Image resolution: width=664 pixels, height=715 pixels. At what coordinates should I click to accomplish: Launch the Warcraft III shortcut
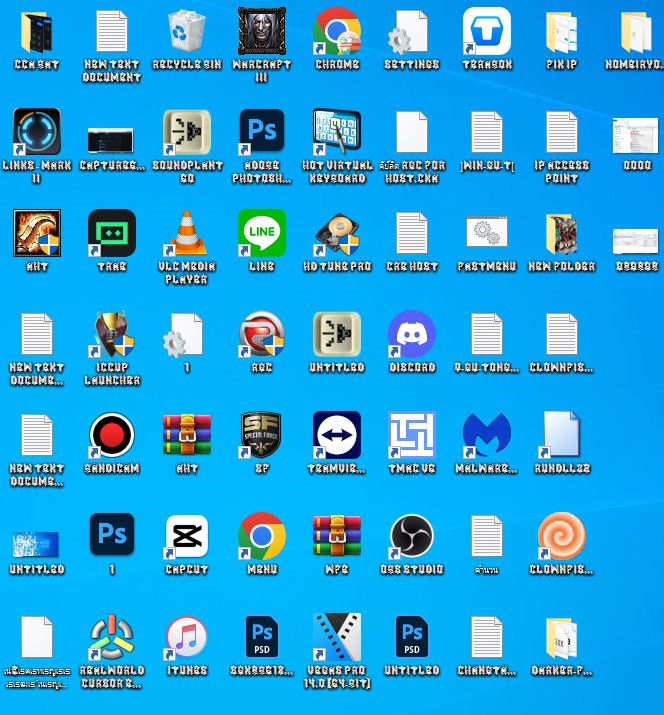pos(262,32)
